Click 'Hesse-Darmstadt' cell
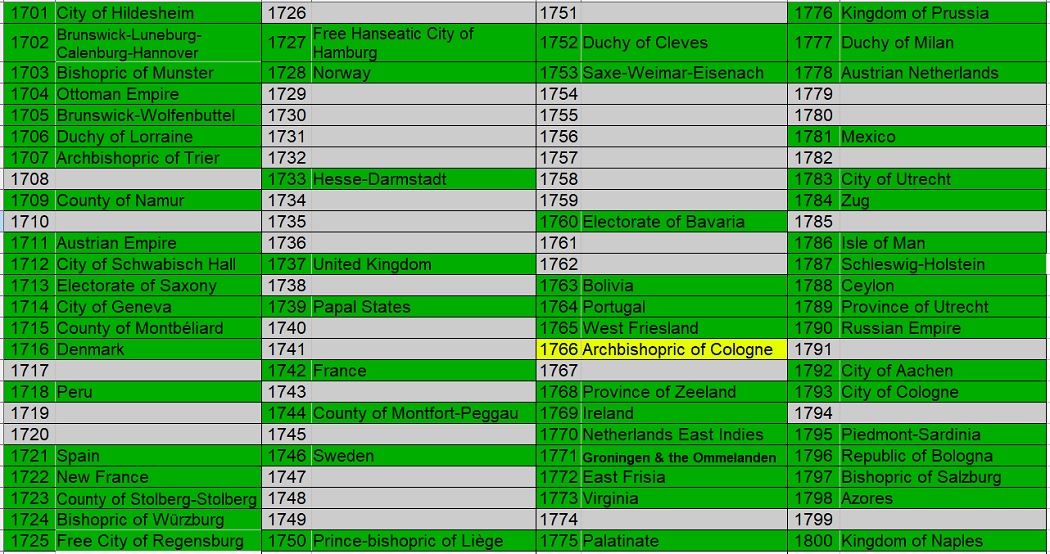Viewport: 1050px width, 554px height. [x=423, y=179]
